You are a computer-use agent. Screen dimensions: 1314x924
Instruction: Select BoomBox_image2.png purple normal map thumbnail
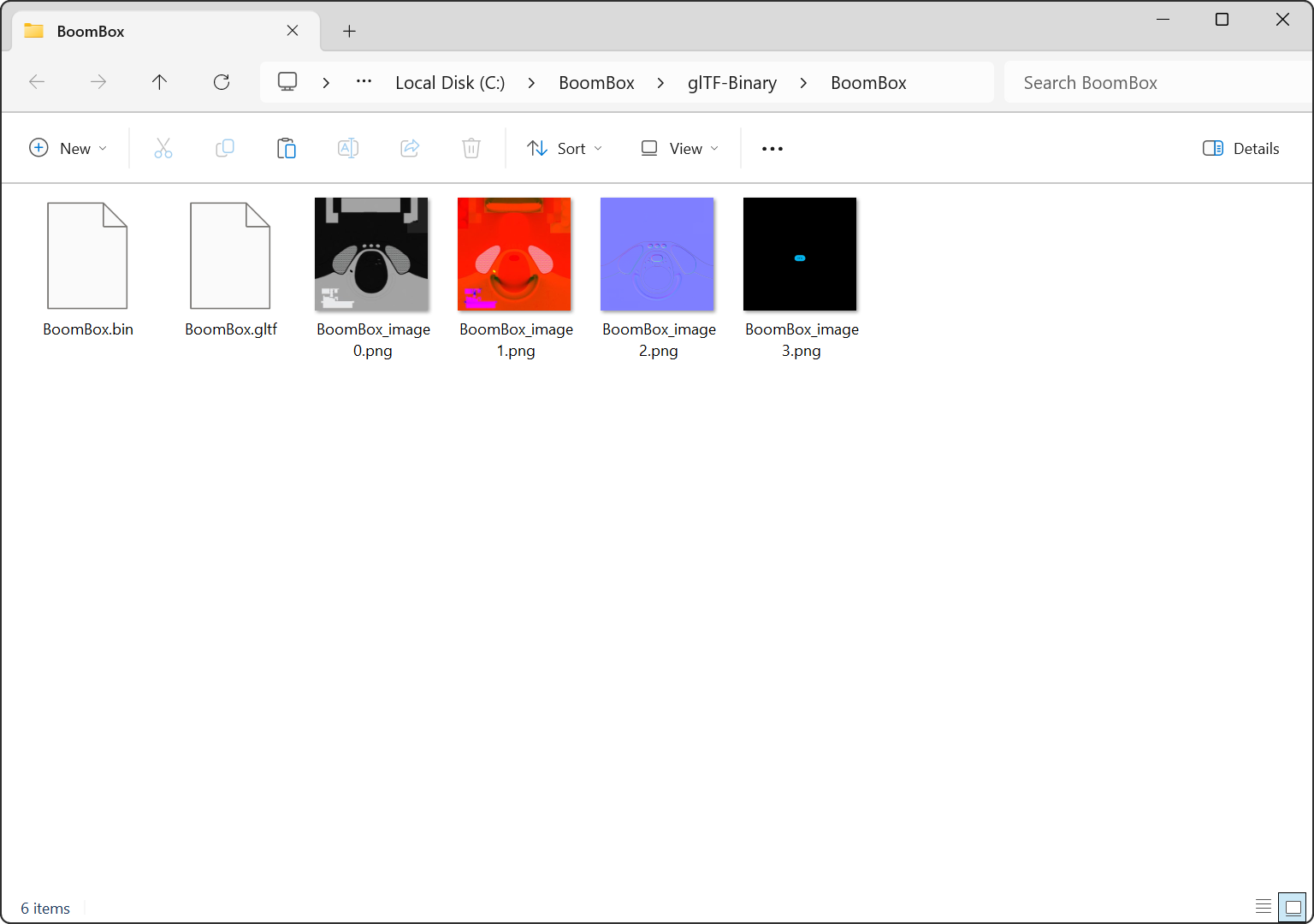click(x=657, y=254)
